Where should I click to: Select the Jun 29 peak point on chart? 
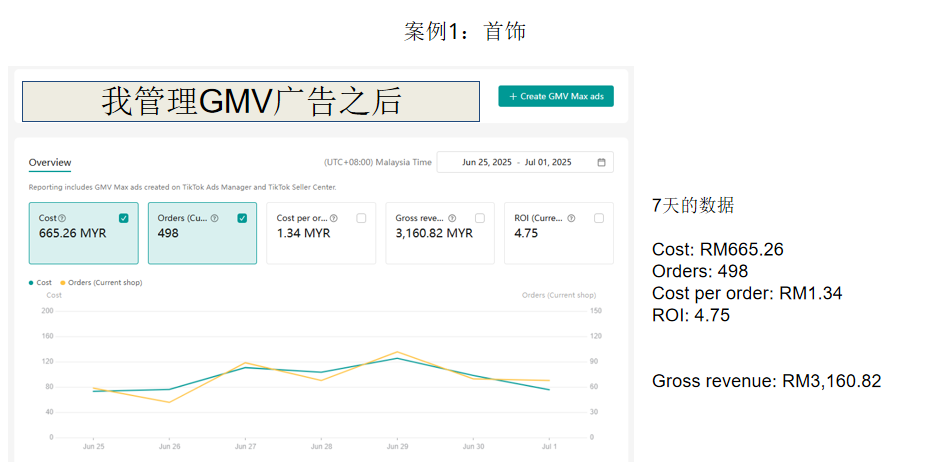click(398, 352)
